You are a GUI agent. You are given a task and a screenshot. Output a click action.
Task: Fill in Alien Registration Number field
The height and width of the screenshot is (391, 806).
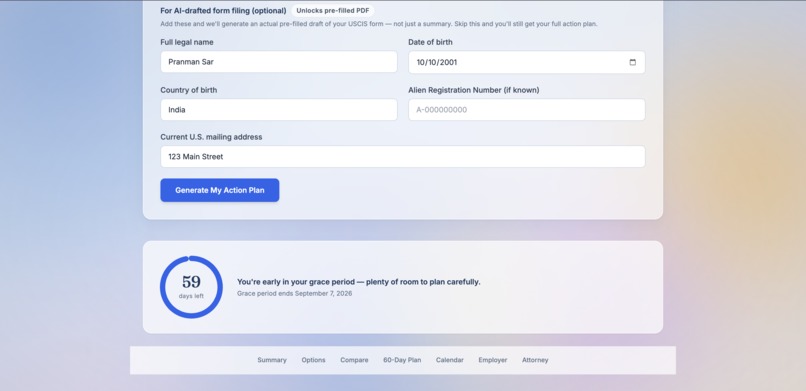[x=526, y=109]
